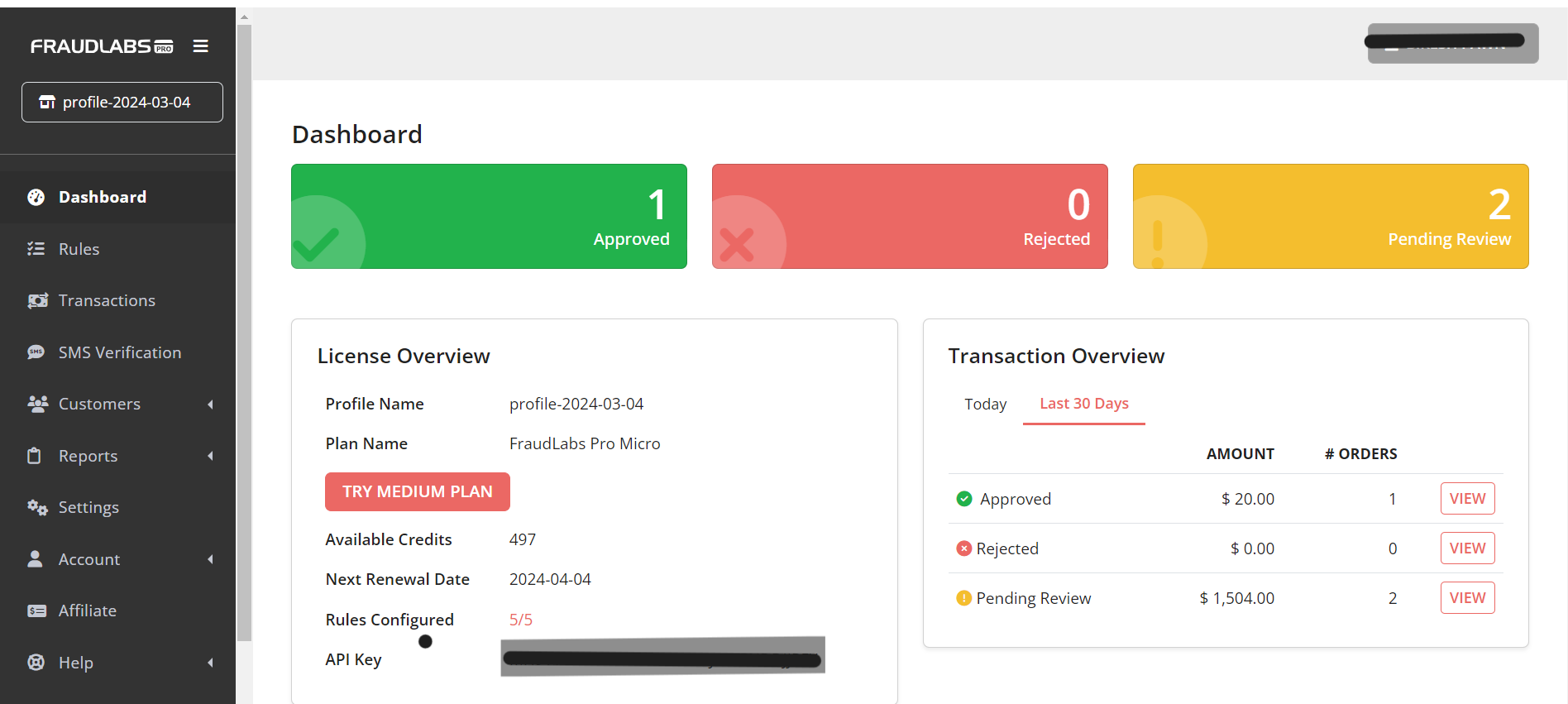Click the Rules checklist icon
The width and height of the screenshot is (1568, 704).
coord(36,249)
